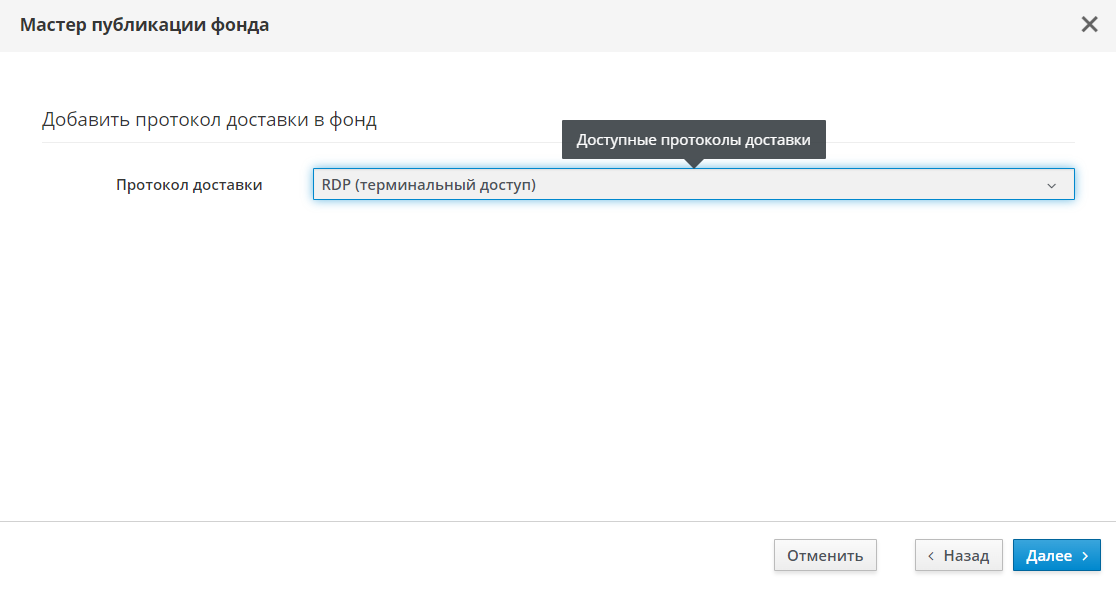
Task: Click the right chevron icon on Далее
Action: [1085, 556]
